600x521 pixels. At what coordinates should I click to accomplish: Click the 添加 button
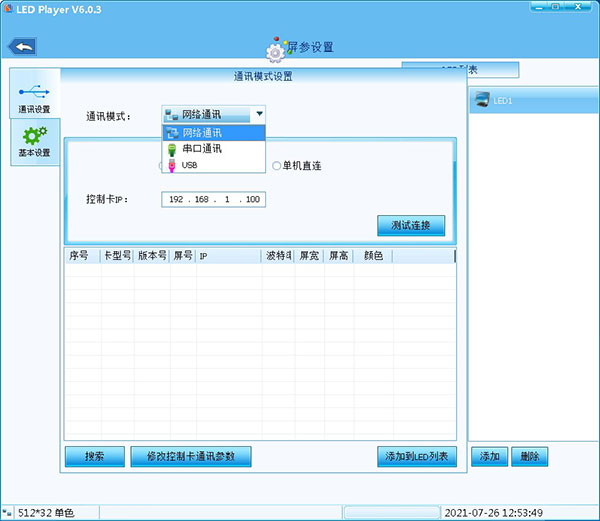pos(489,456)
